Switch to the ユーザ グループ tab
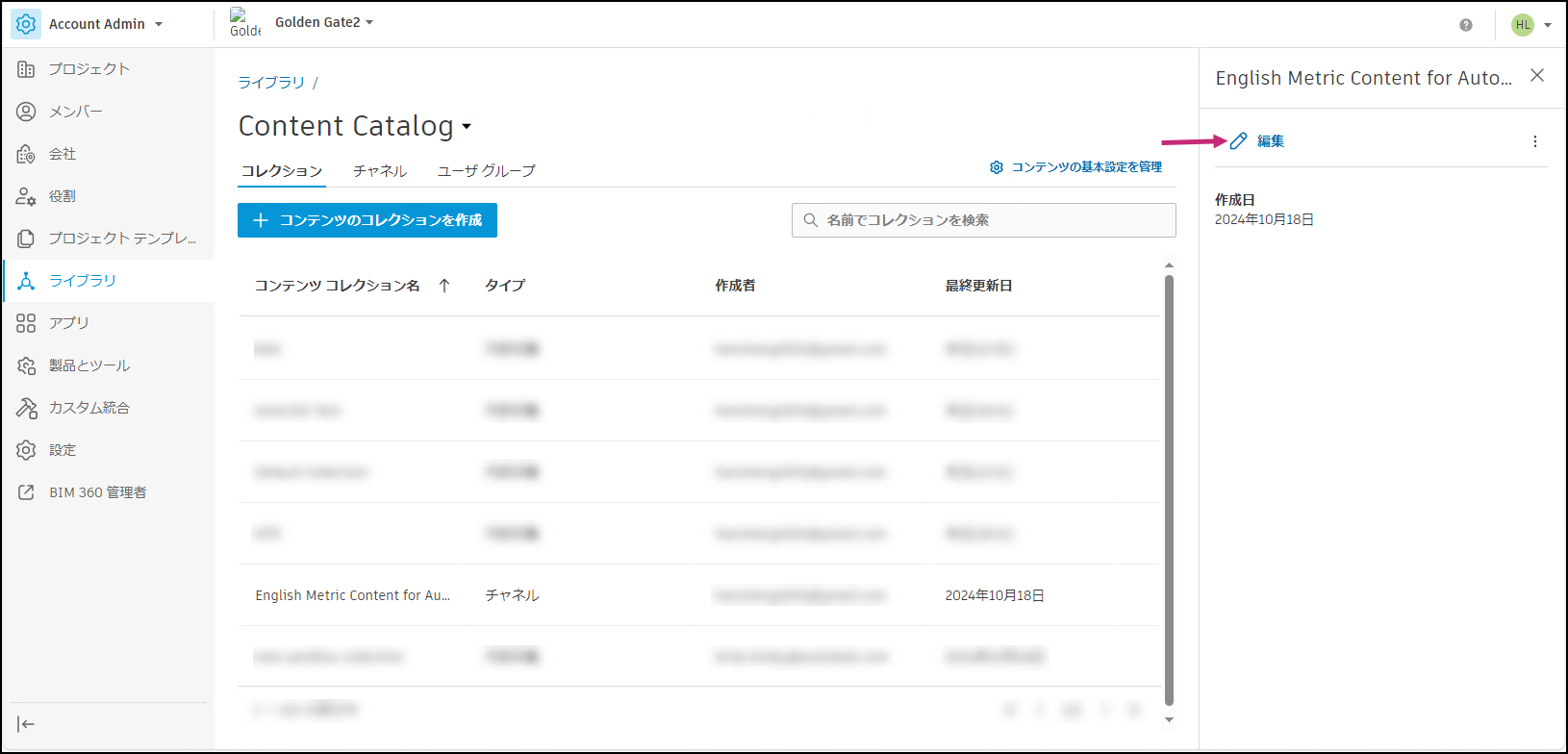This screenshot has height=754, width=1568. 486,171
